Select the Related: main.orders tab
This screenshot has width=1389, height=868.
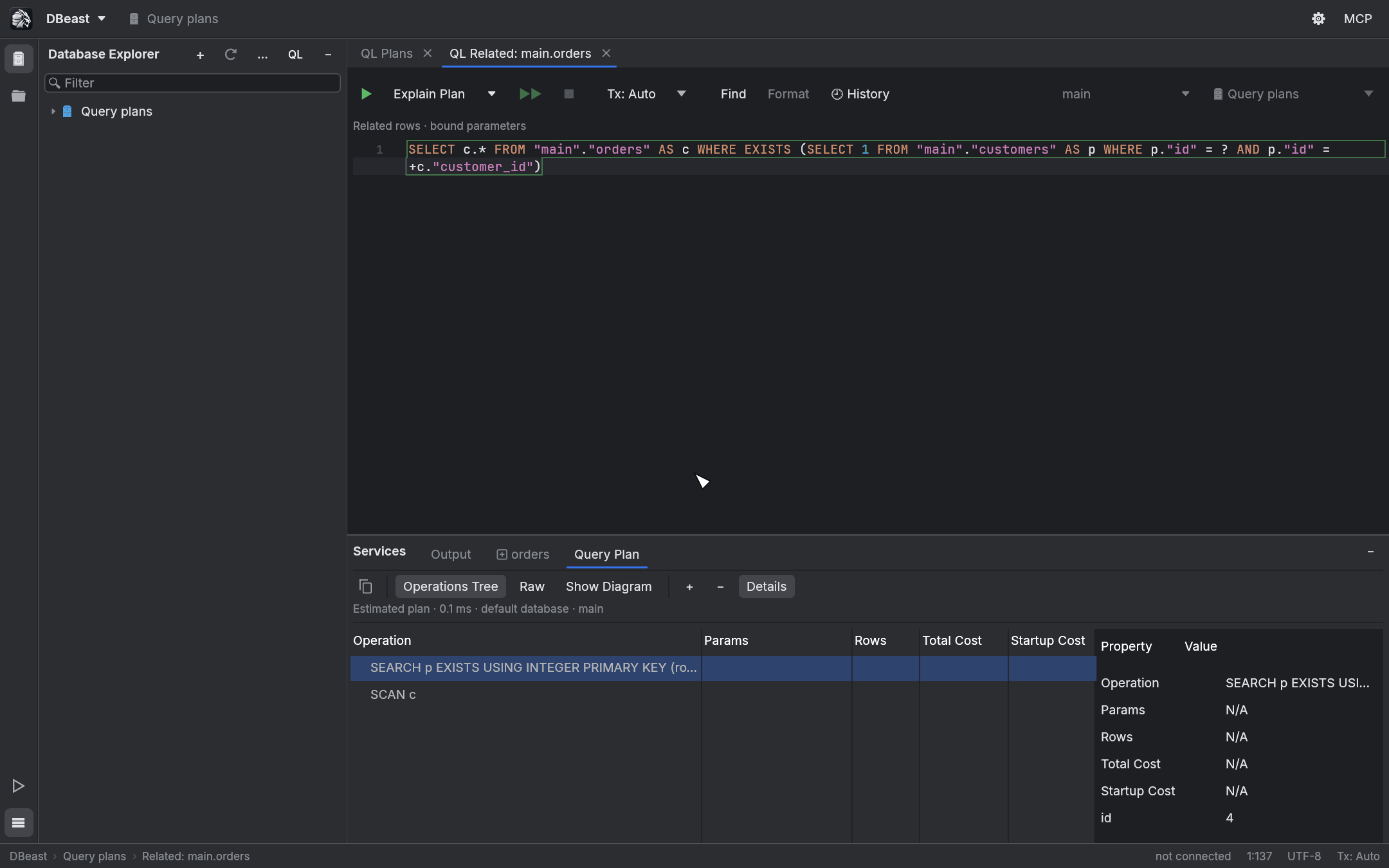[x=520, y=53]
